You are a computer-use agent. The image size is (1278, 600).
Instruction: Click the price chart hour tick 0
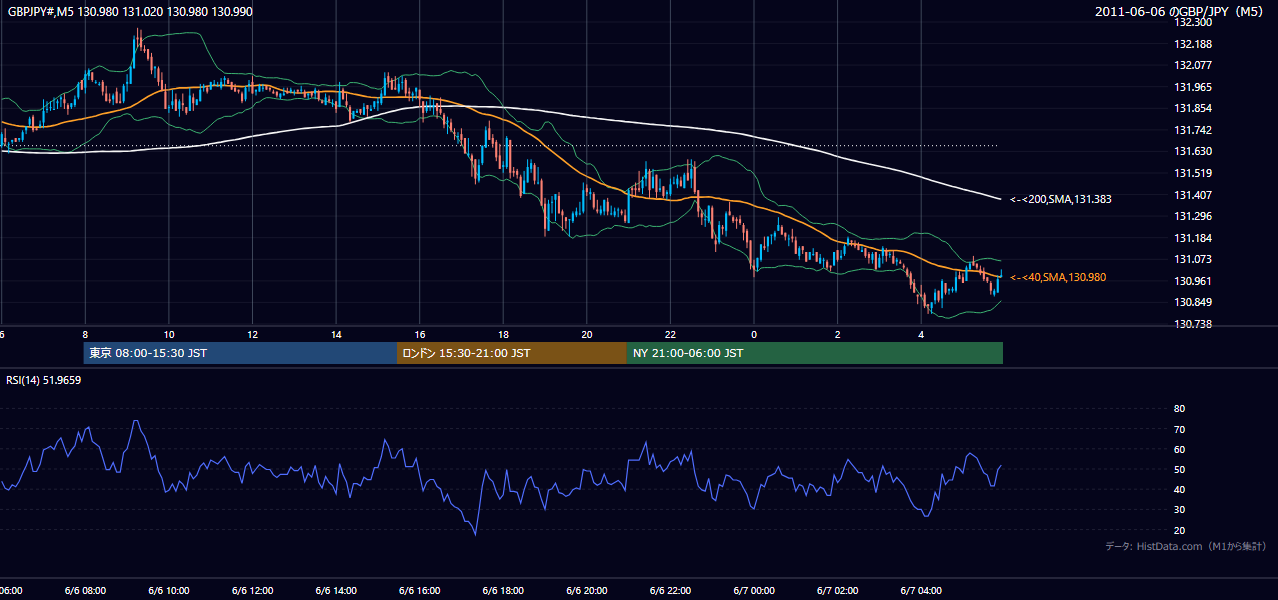tap(754, 334)
